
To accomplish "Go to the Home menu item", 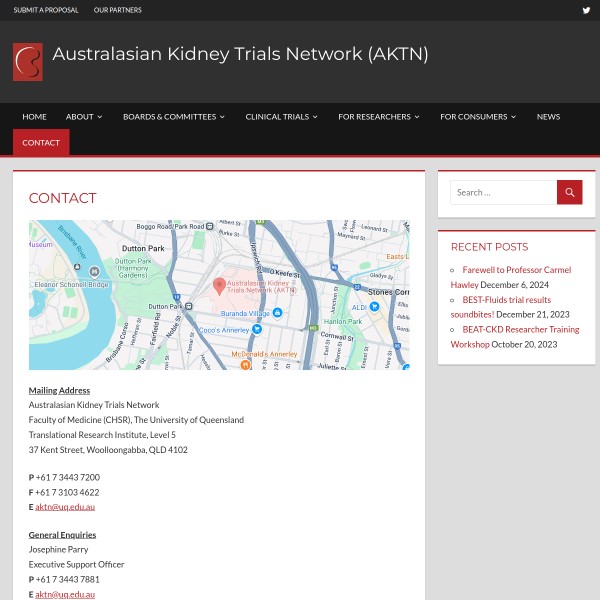I will click(34, 117).
